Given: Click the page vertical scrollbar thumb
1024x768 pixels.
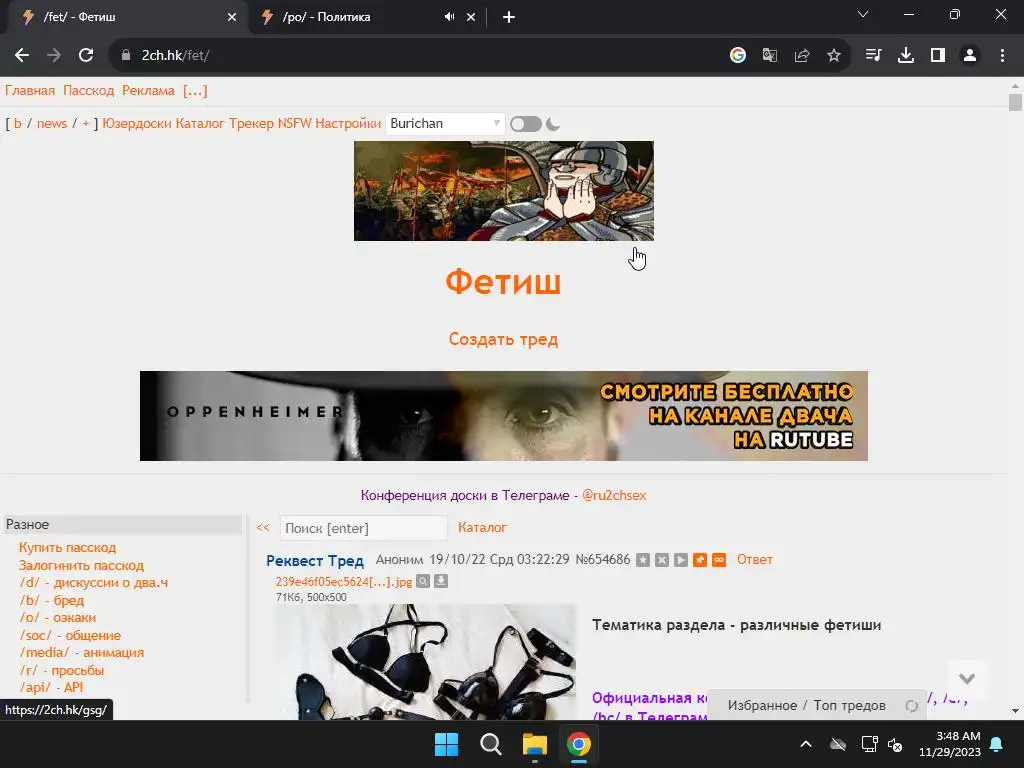Looking at the screenshot, I should pos(1015,103).
